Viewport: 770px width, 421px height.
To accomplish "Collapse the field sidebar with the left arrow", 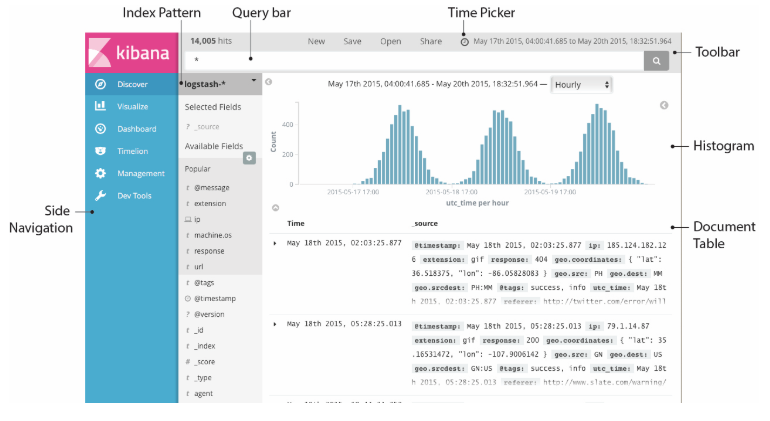I will point(269,82).
